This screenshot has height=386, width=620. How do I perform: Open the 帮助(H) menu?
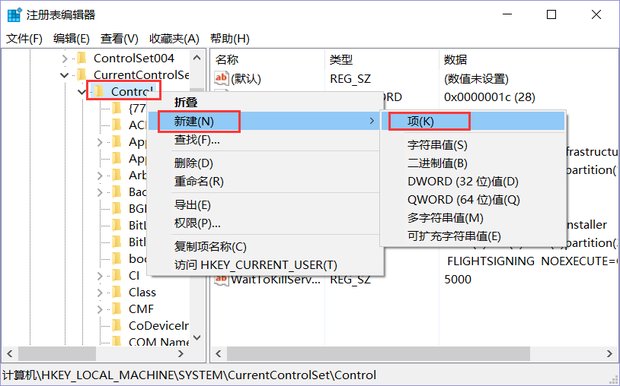point(230,38)
